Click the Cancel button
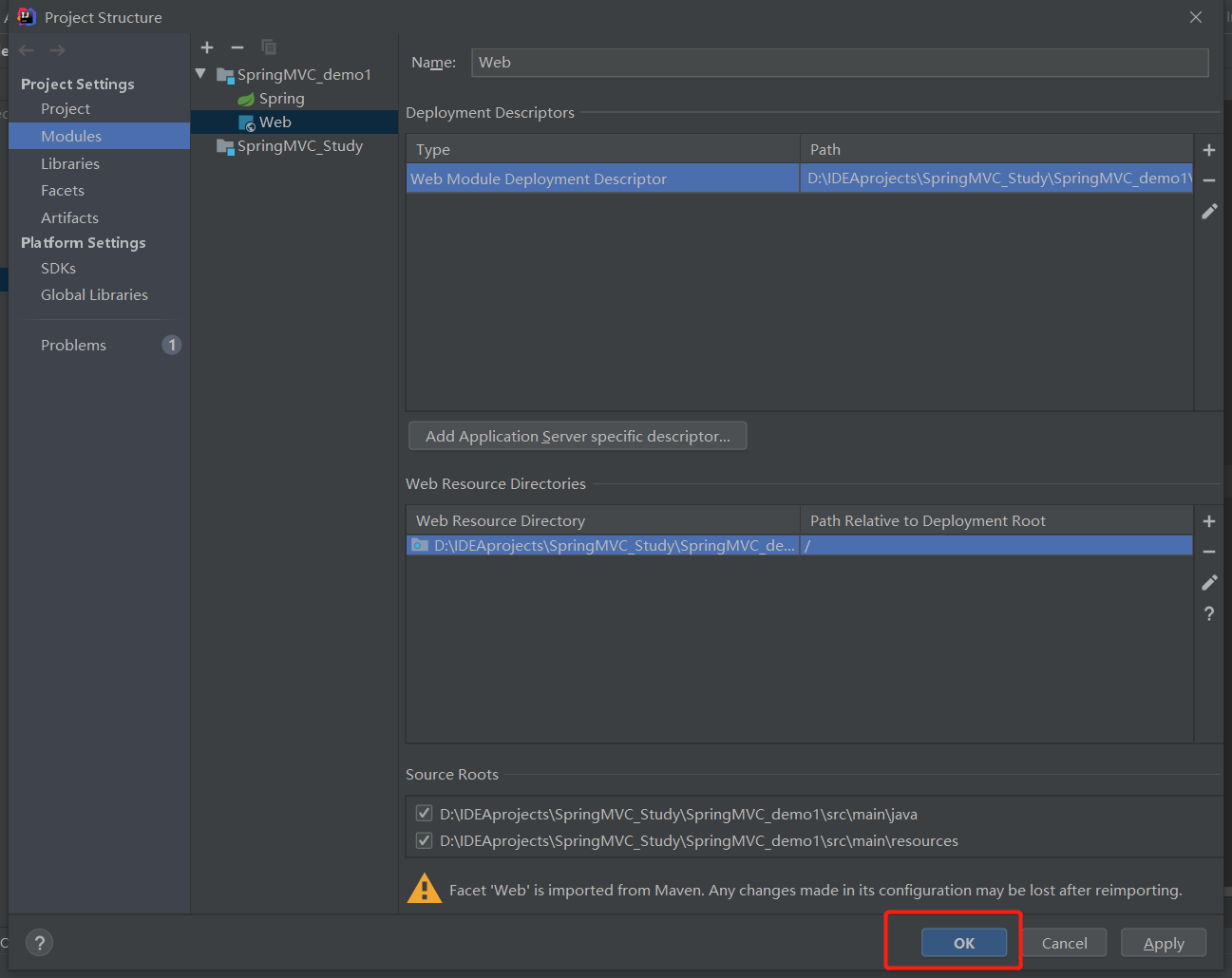The image size is (1232, 978). click(x=1064, y=943)
